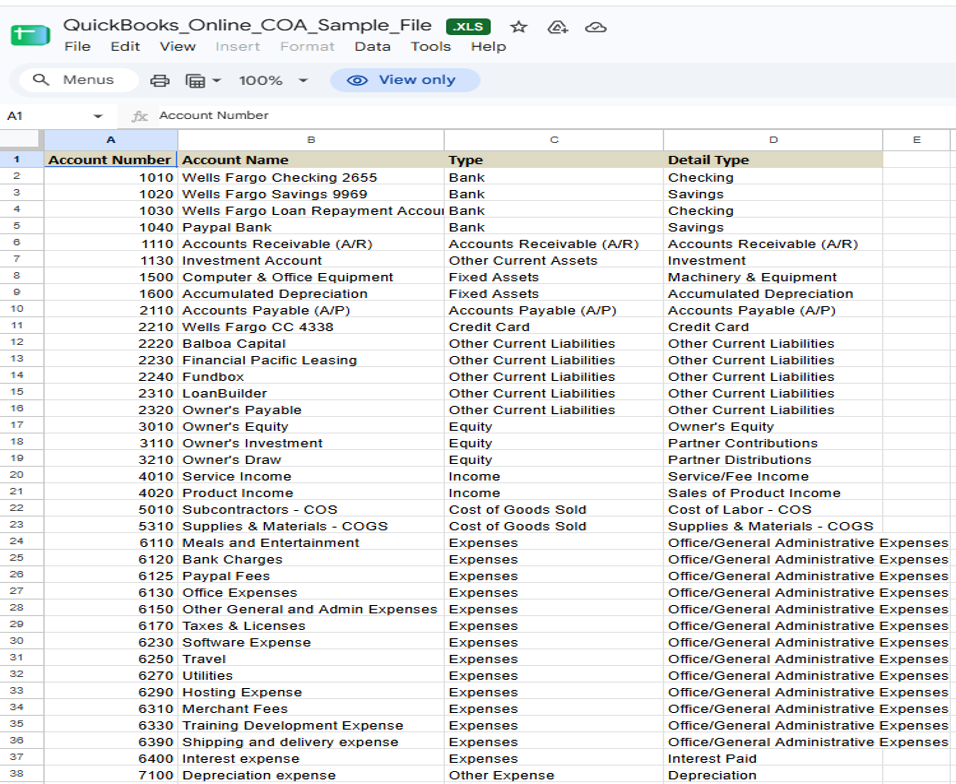Screen dimensions: 956x784
Task: Select column B header
Action: click(311, 140)
